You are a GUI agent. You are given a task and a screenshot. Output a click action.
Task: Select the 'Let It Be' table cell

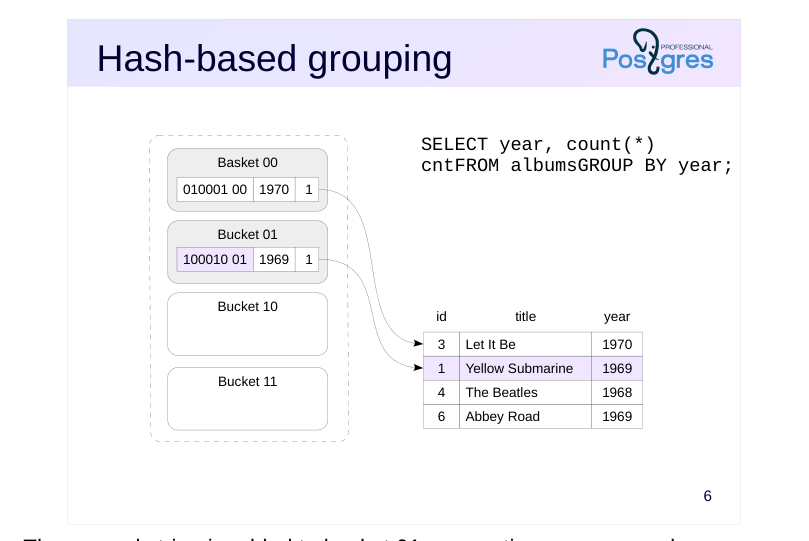525,345
